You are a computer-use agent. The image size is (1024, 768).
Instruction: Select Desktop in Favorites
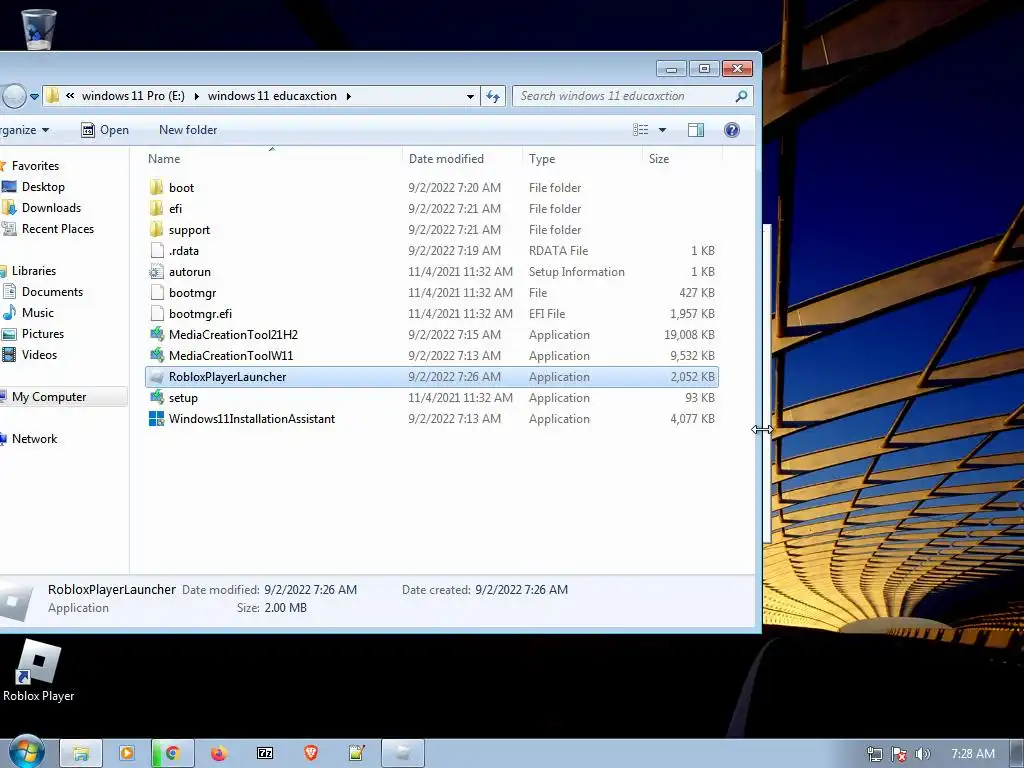tap(43, 187)
